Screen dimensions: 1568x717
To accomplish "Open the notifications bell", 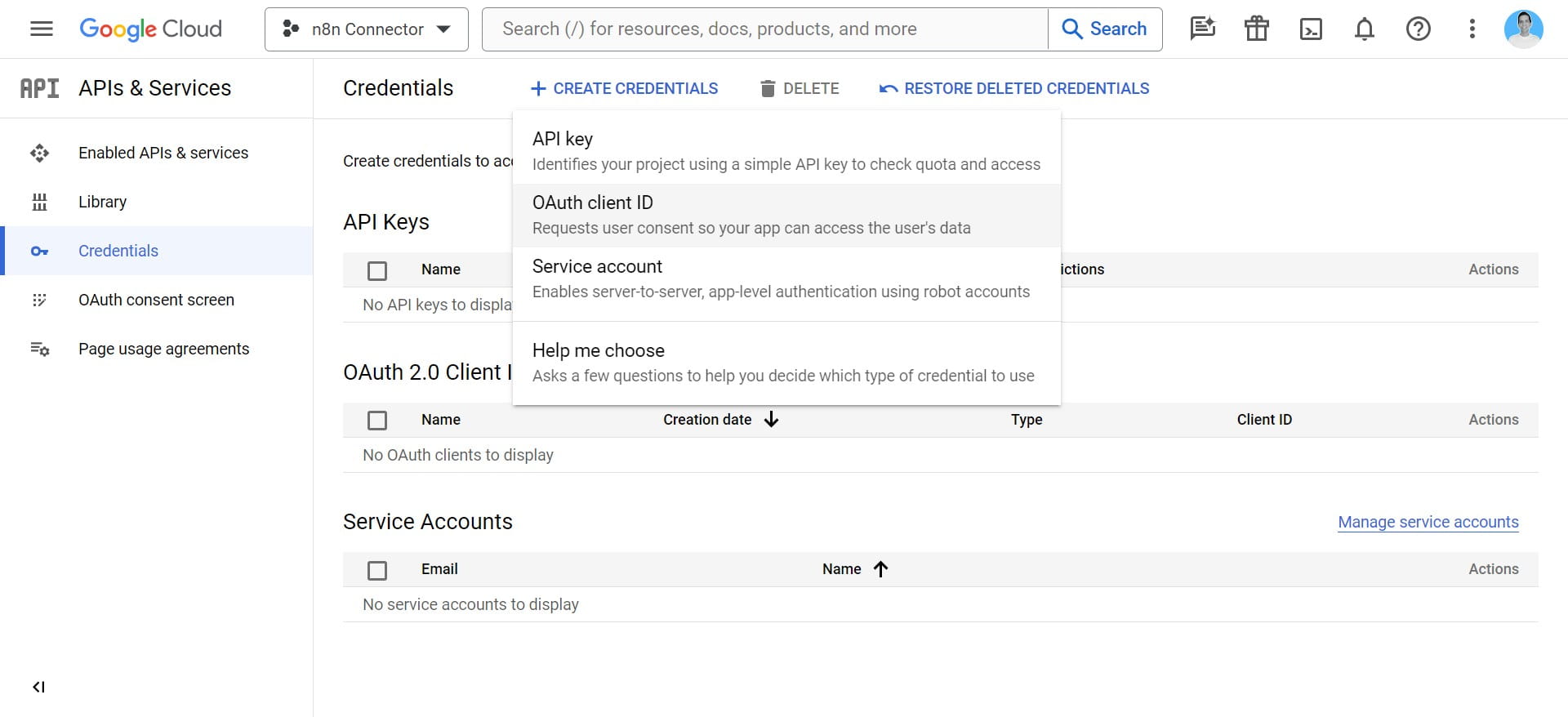I will tap(1365, 29).
